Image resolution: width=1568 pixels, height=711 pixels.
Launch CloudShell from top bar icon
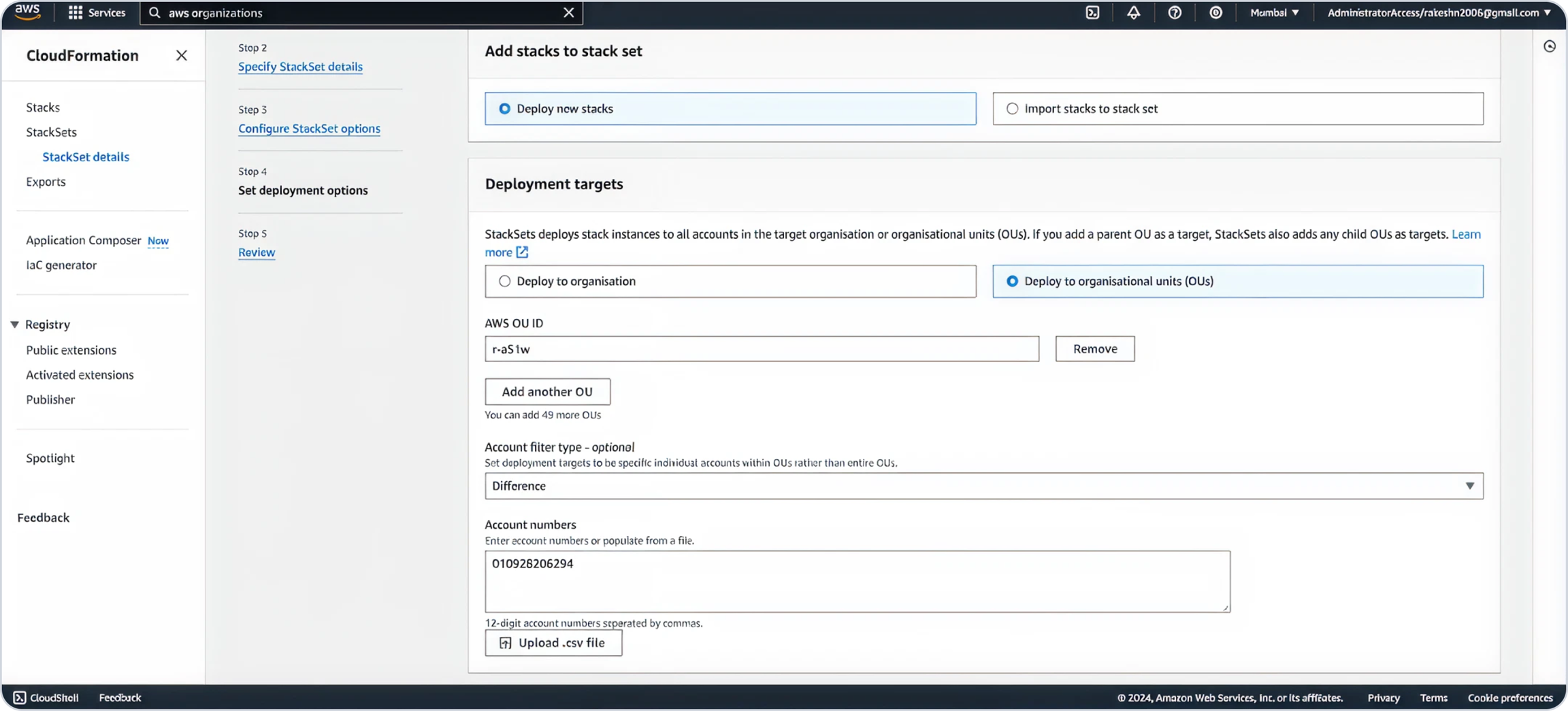(1092, 12)
